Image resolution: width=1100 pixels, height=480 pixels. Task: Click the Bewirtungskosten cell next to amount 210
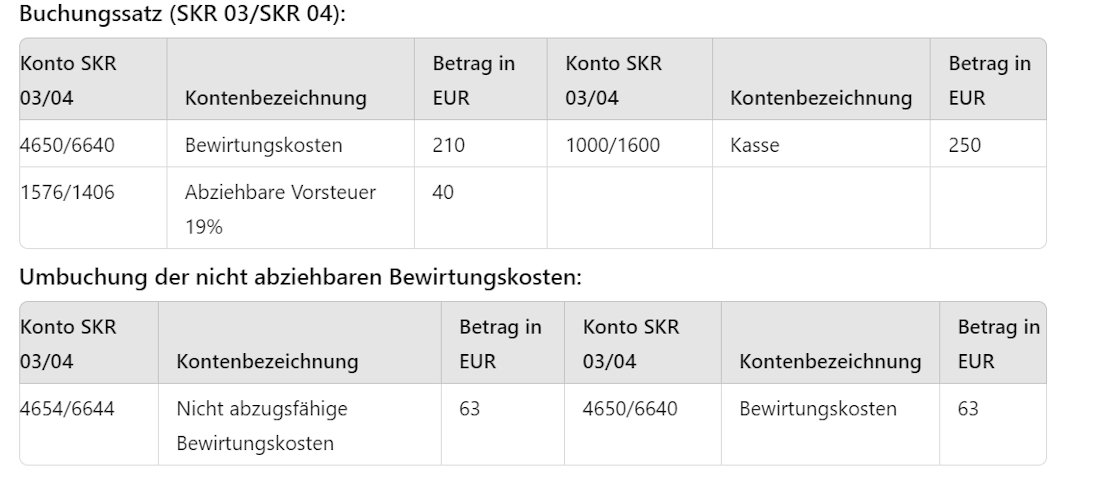(x=264, y=145)
